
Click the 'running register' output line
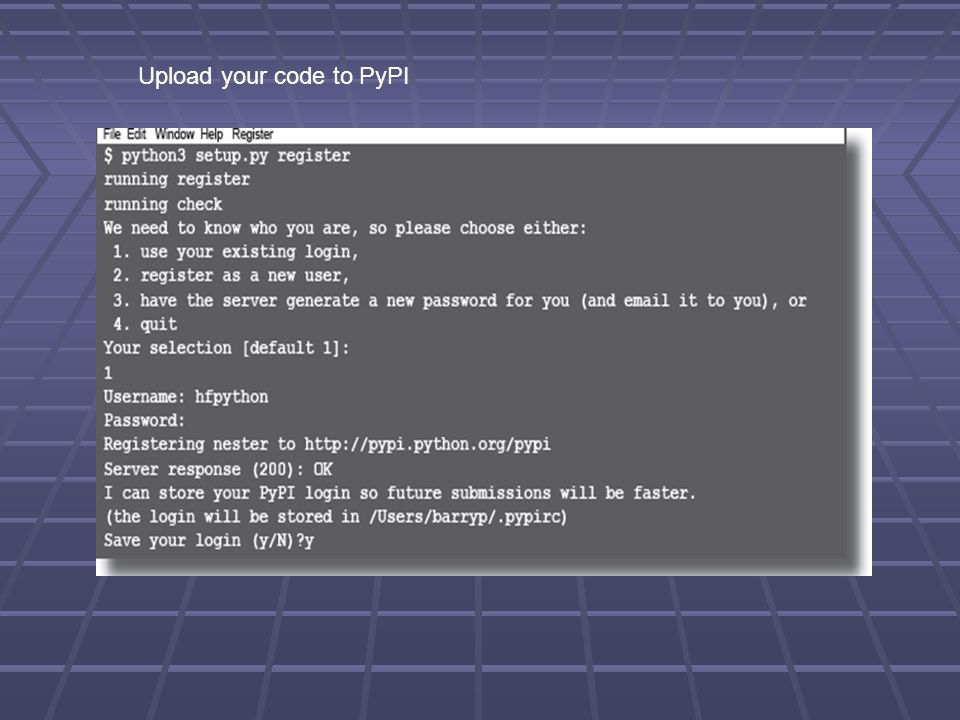click(177, 179)
